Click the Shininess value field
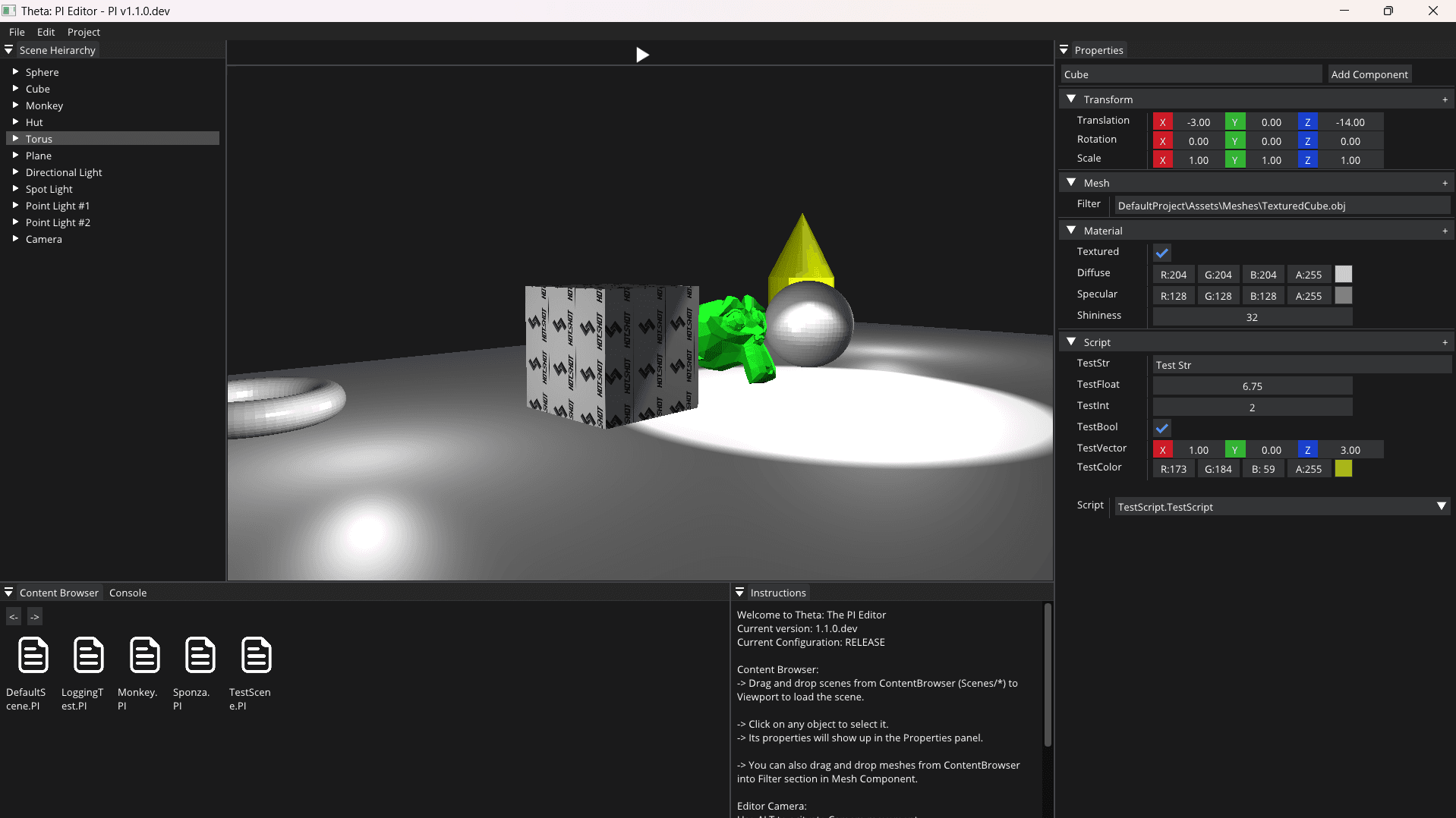Screen dimensions: 1456x818 pyautogui.click(x=1252, y=317)
